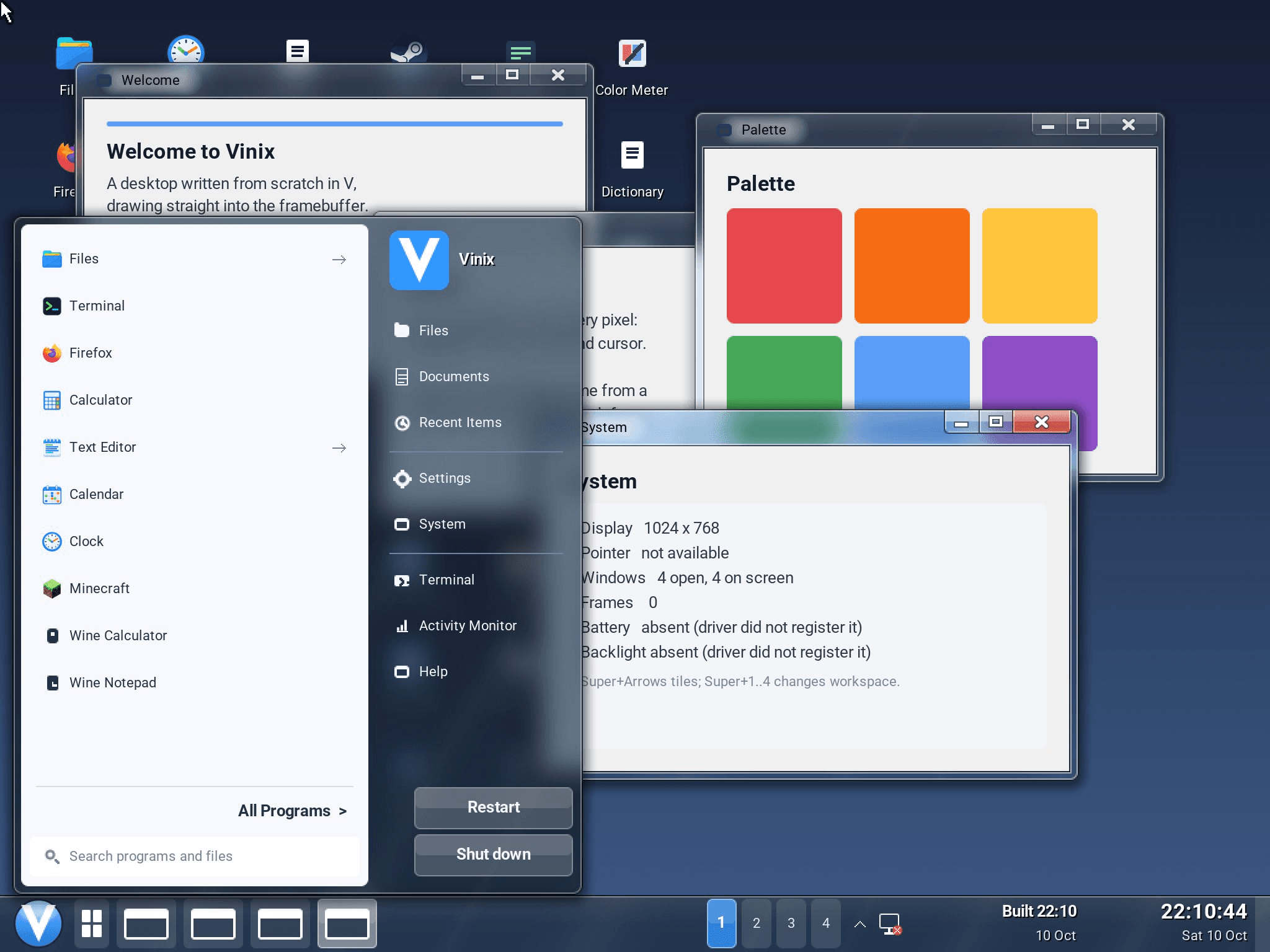Click the Vinix logo tile in start menu
Screen dimensions: 1270x952
[x=419, y=260]
